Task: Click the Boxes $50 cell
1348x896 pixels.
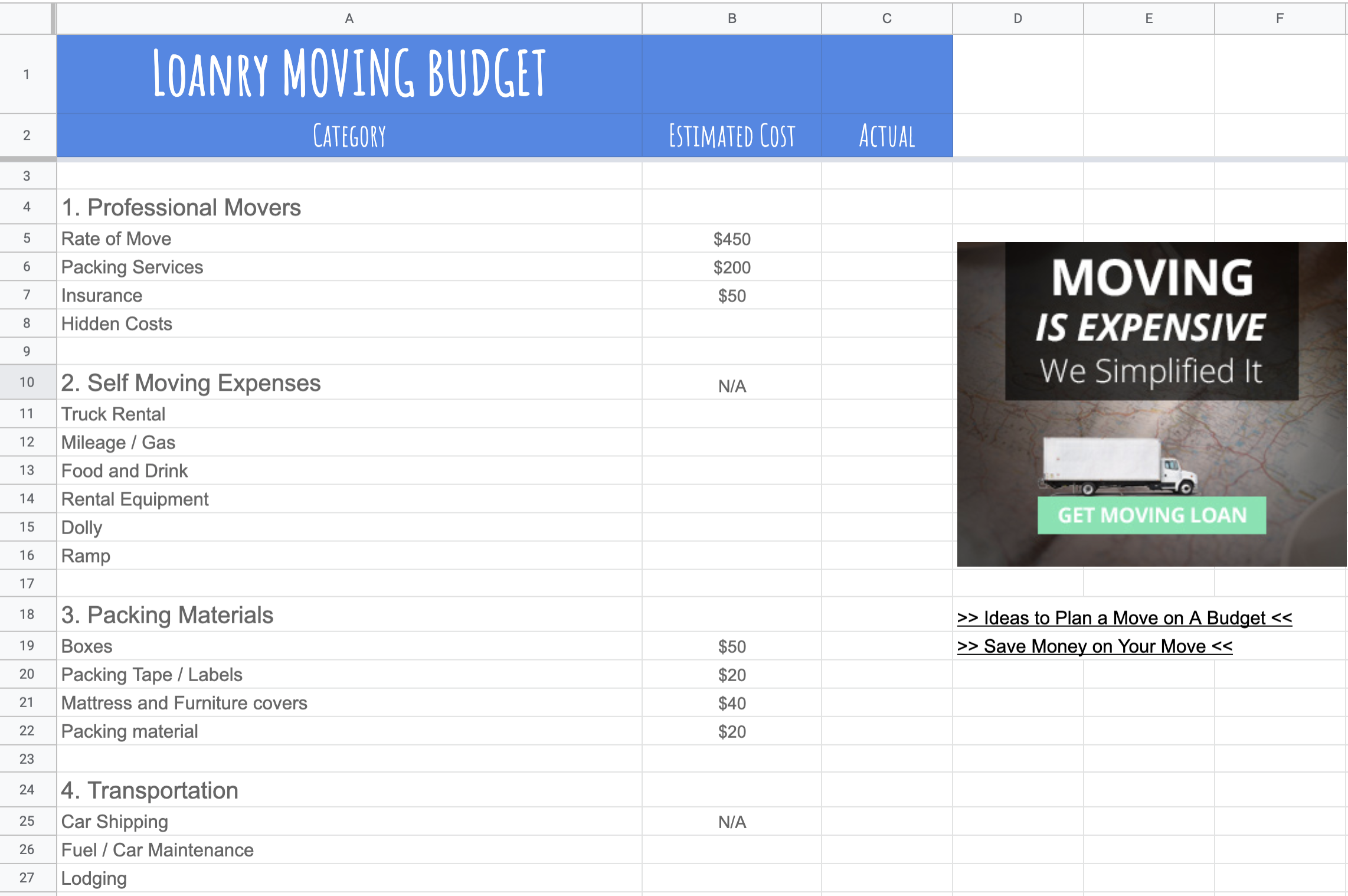Action: (731, 646)
